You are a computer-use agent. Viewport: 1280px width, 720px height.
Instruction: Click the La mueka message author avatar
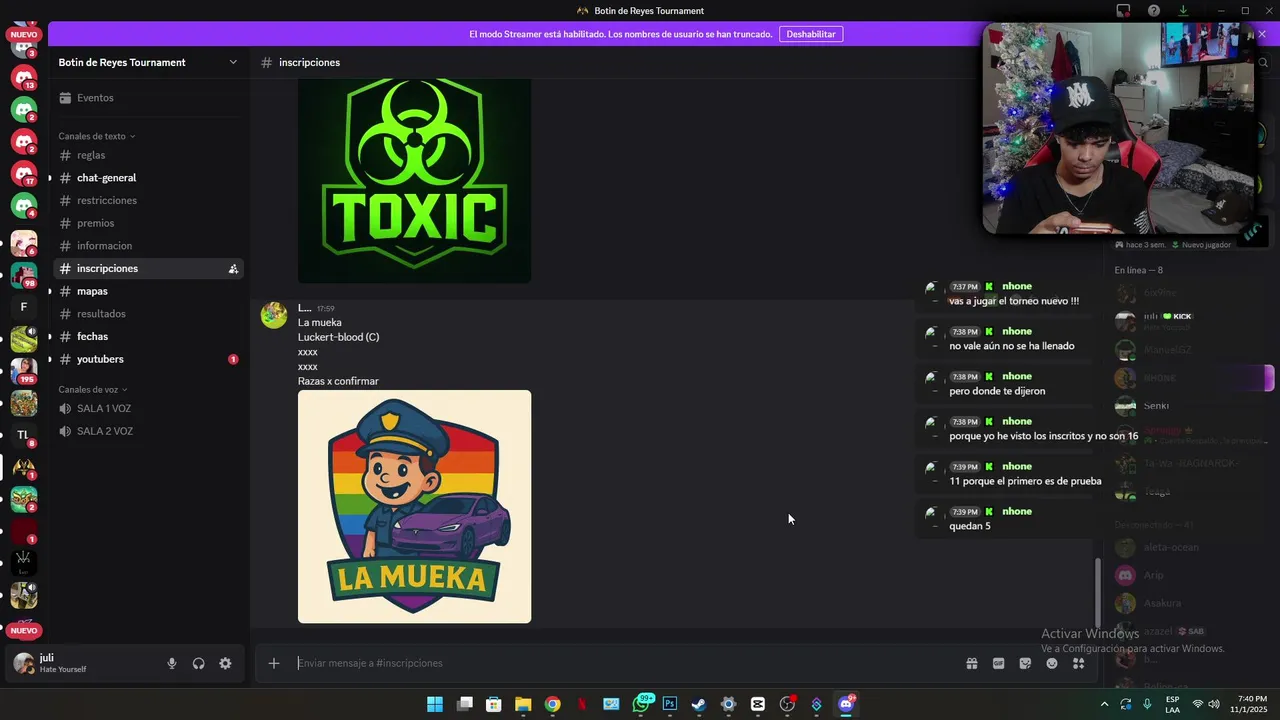[274, 315]
